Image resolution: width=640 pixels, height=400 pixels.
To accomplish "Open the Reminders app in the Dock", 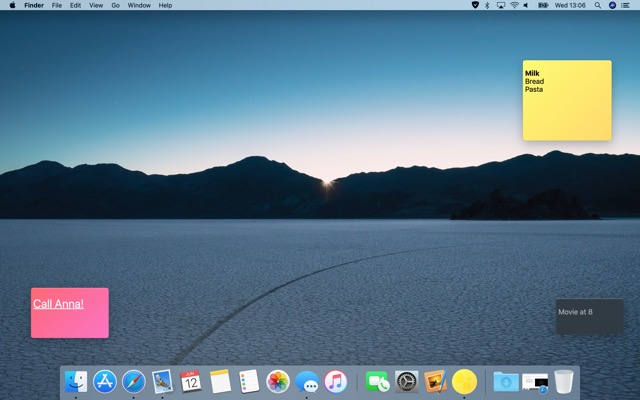I will tap(249, 382).
